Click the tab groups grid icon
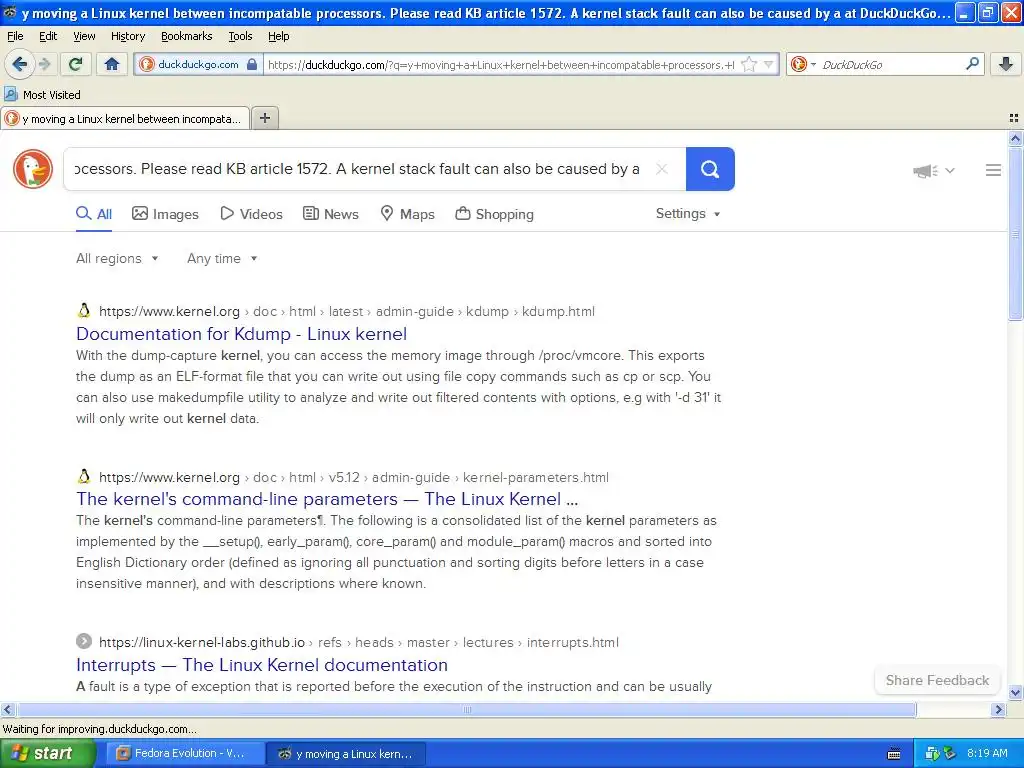This screenshot has width=1024, height=768. (1014, 118)
